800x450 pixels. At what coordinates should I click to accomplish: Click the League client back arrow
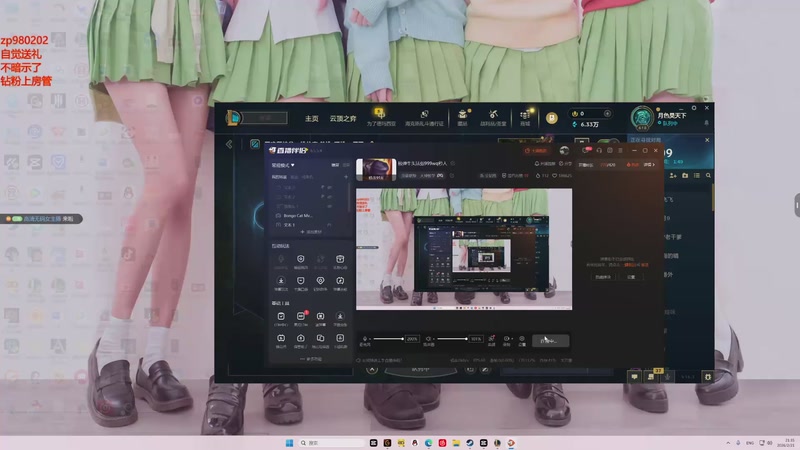[x=229, y=144]
